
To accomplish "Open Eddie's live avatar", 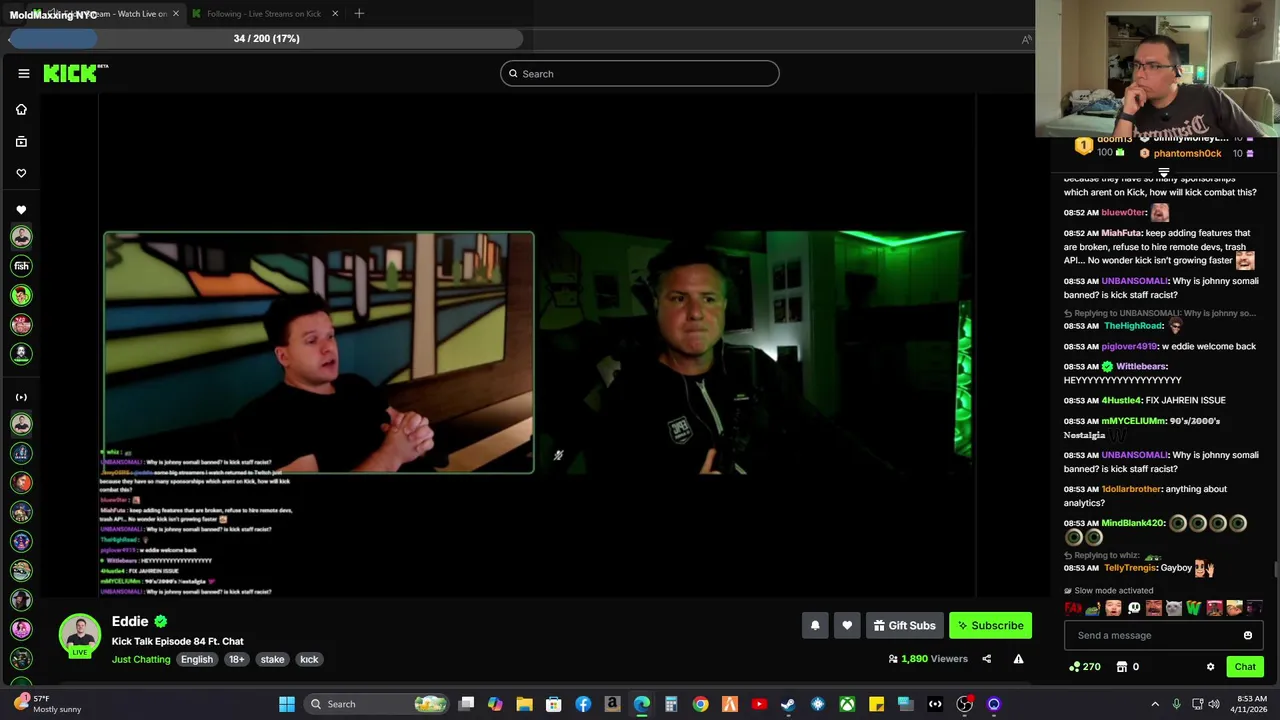I will 79,635.
